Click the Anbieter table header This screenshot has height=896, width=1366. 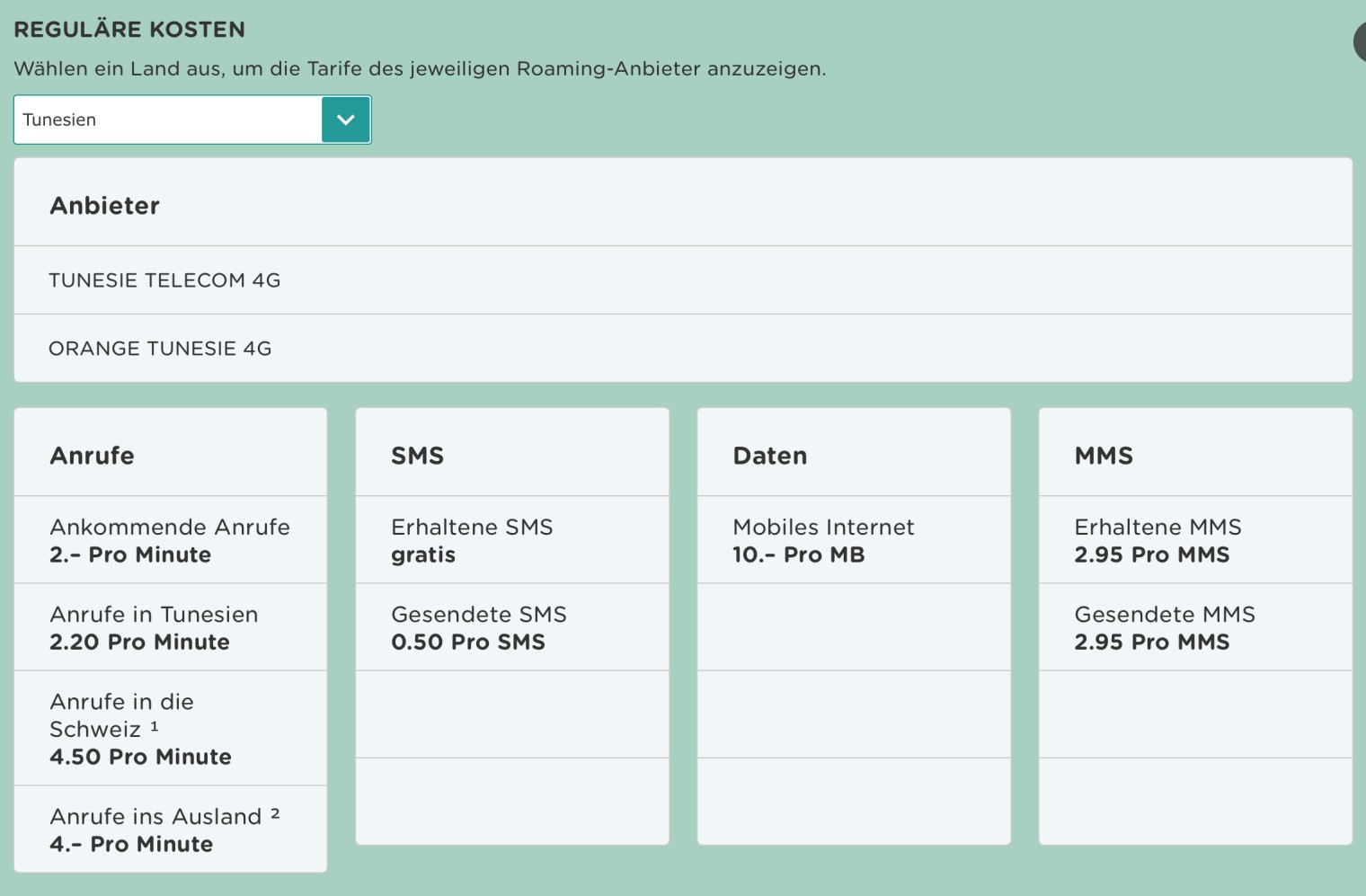[104, 206]
